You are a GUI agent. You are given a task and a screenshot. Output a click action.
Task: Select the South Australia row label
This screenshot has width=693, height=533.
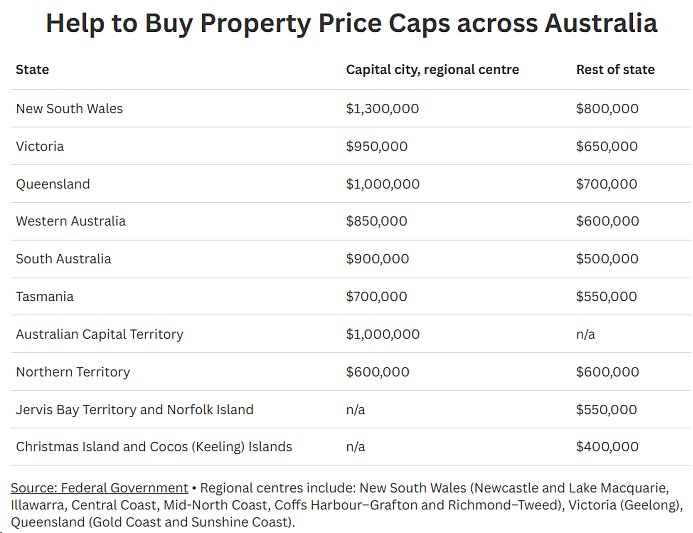click(x=63, y=259)
